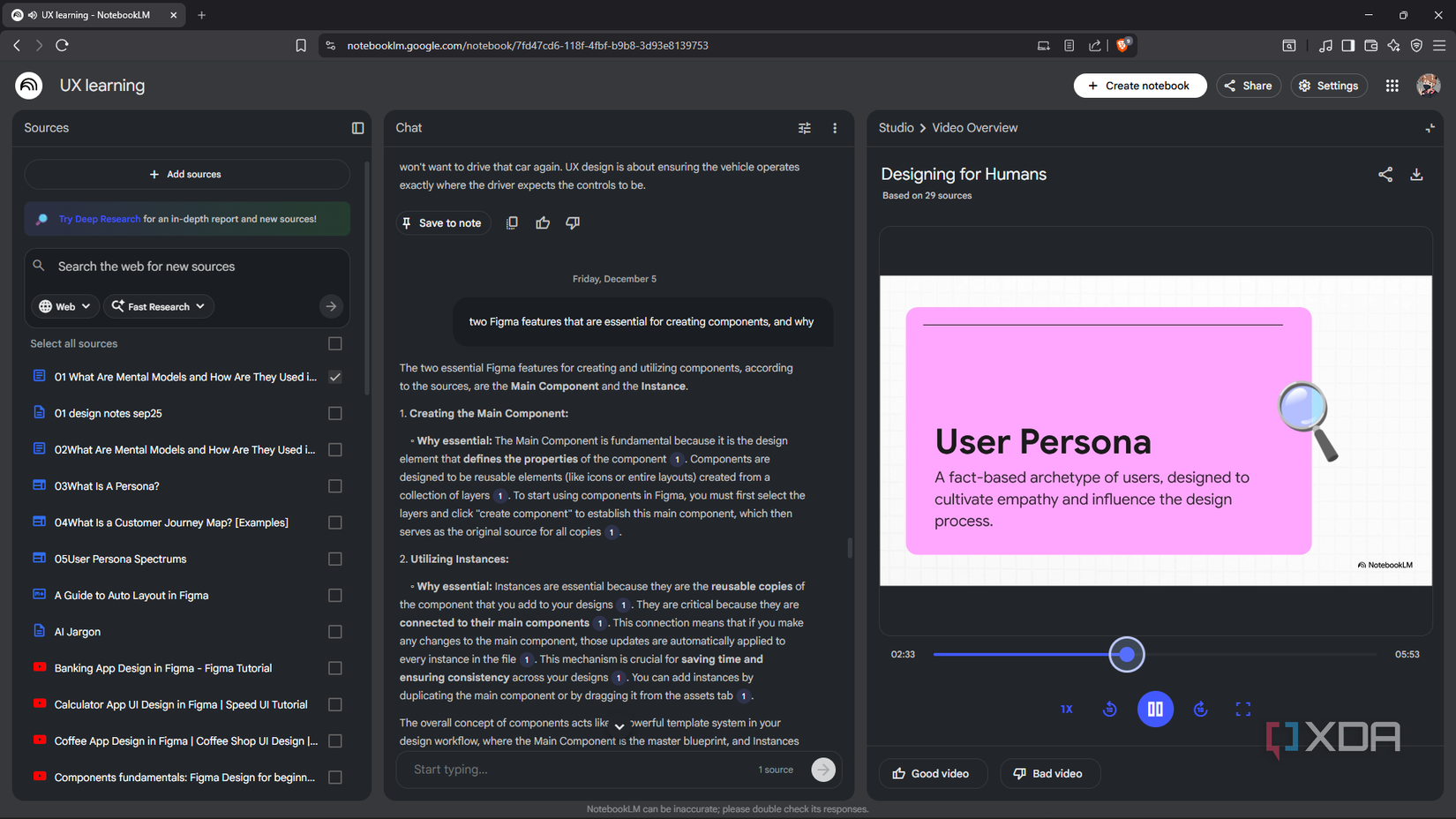Copy the chat response about Figma components

click(512, 222)
